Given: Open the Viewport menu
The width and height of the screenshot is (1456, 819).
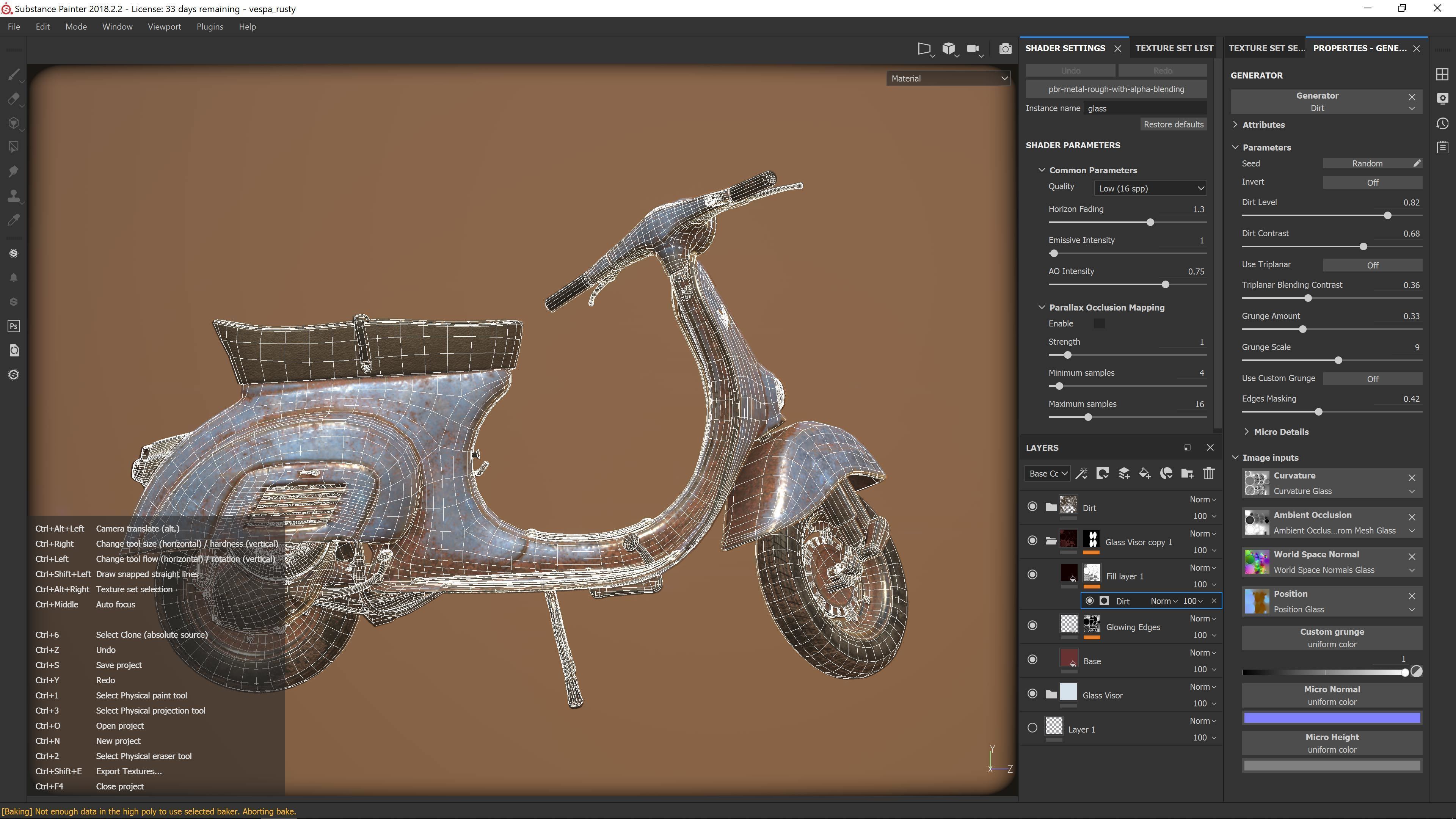Looking at the screenshot, I should point(164,27).
